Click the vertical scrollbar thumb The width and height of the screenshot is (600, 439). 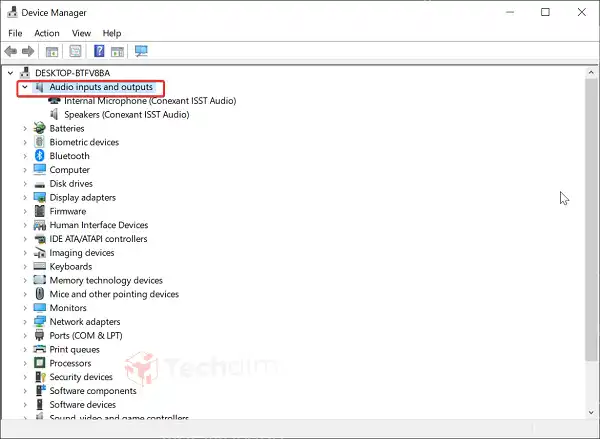591,219
